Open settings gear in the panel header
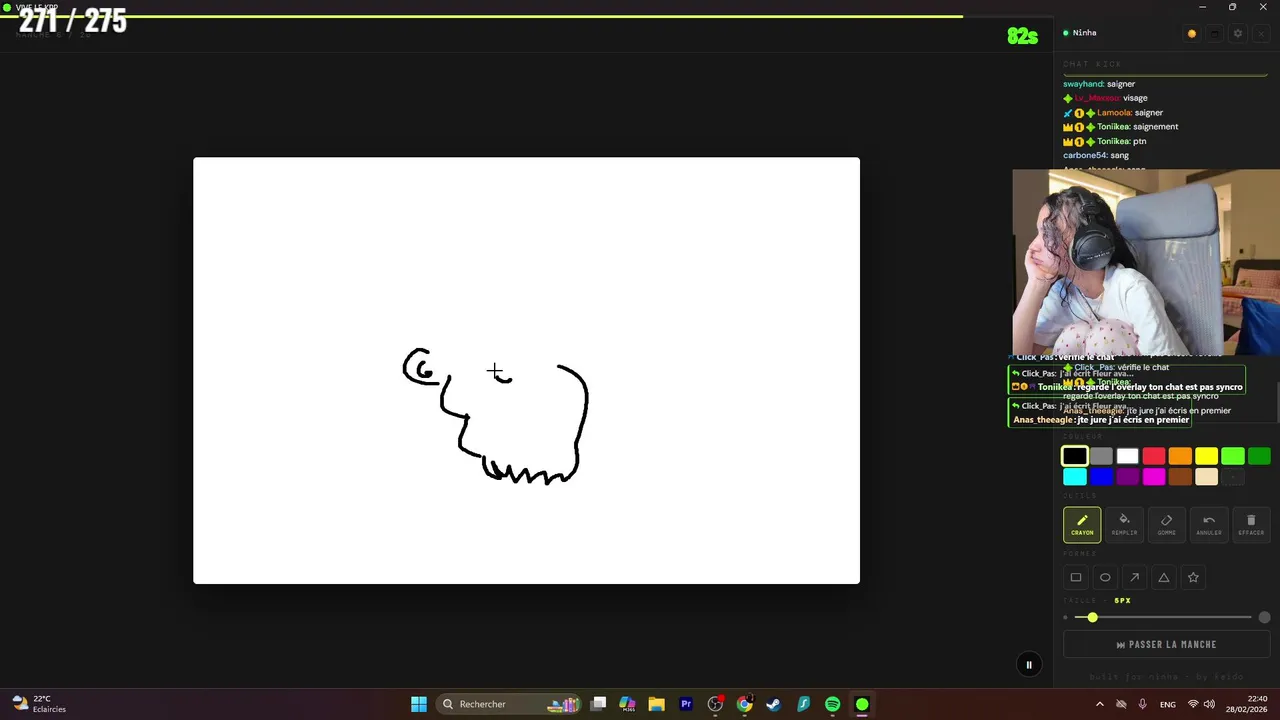The width and height of the screenshot is (1280, 720). (x=1237, y=33)
